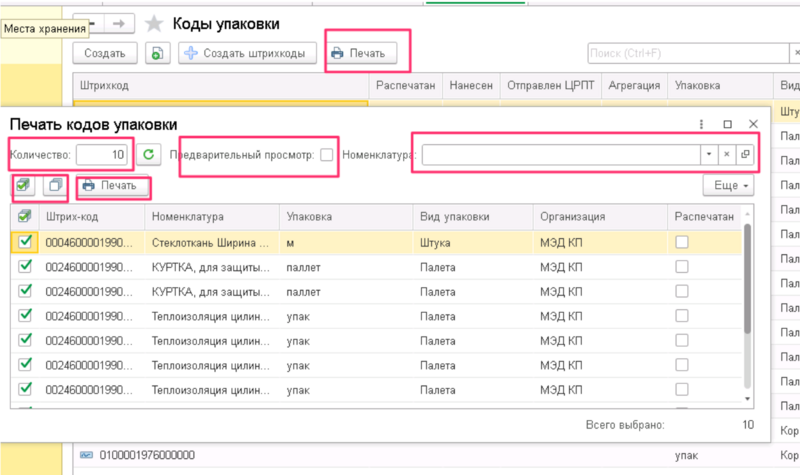Click the Количество input field

coord(102,155)
